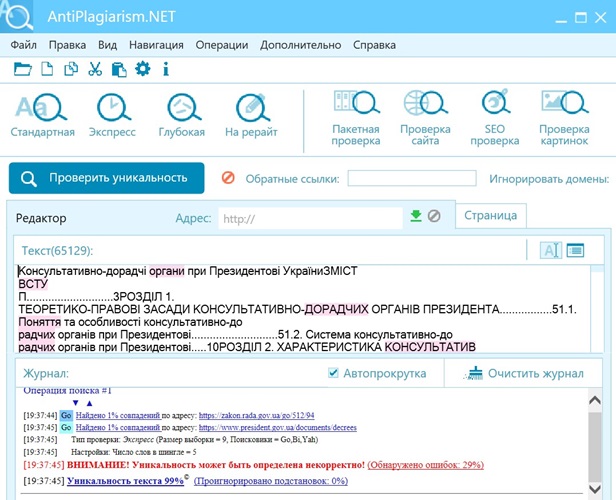
Task: Launch the SEO проверка tool
Action: click(495, 118)
